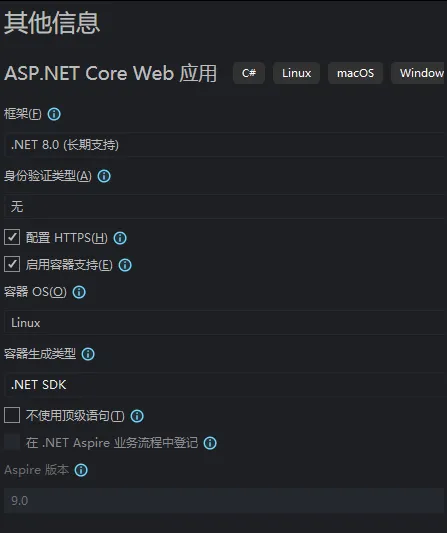Open the 身份验证类型 dropdown showing 无
This screenshot has width=447, height=533.
[x=225, y=207]
